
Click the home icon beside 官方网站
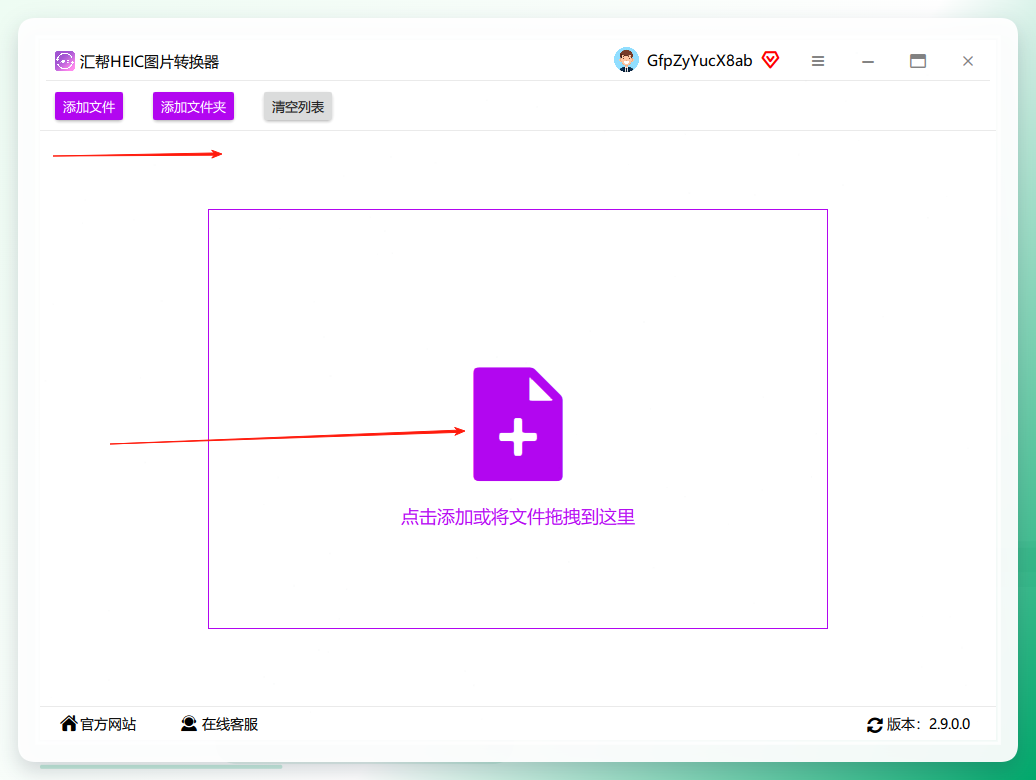tap(69, 723)
